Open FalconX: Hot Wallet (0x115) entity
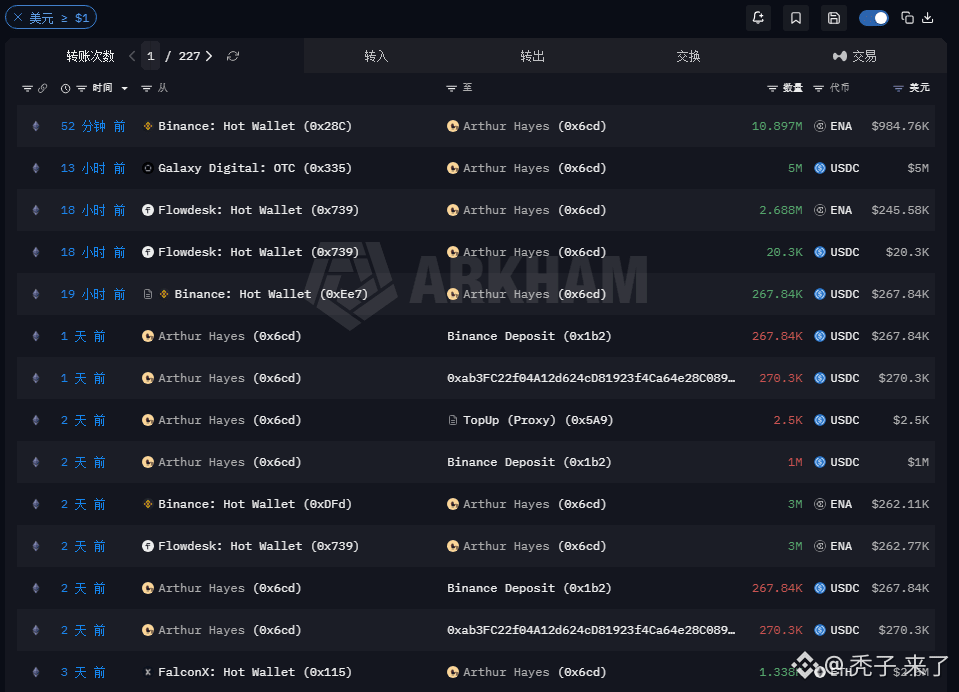 255,672
